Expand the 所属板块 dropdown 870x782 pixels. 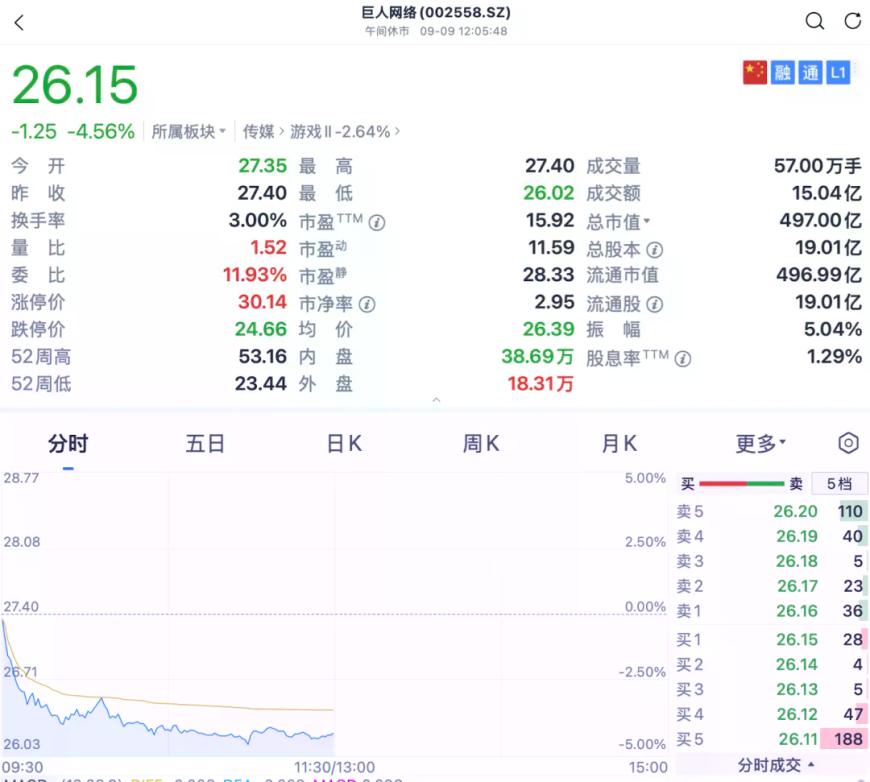pyautogui.click(x=189, y=132)
